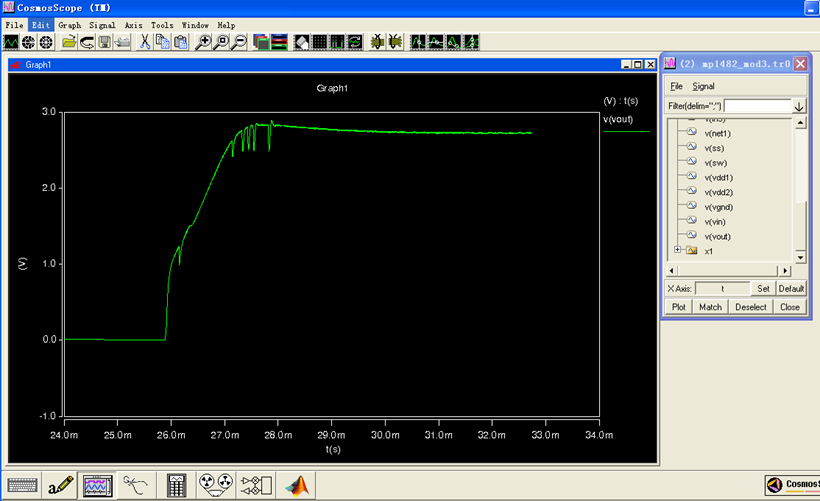Open the calculator tool in bottom bar
820x501 pixels.
tap(177, 485)
